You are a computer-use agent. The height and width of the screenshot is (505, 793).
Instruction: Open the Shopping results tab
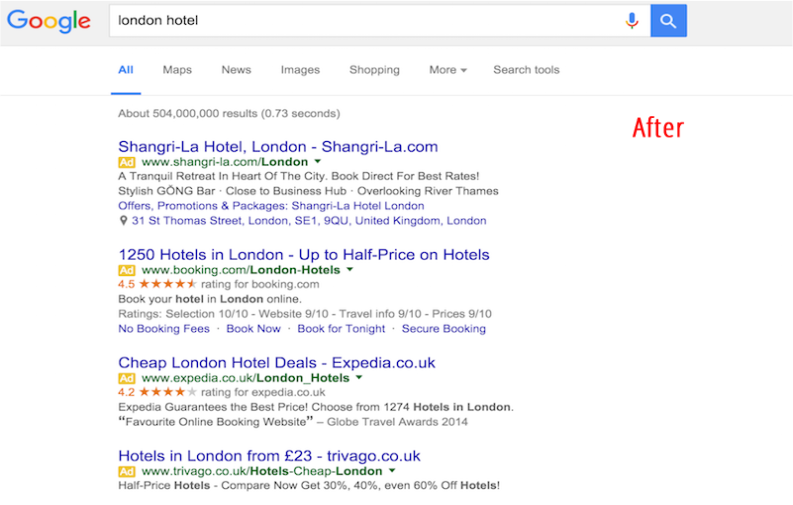tap(374, 70)
